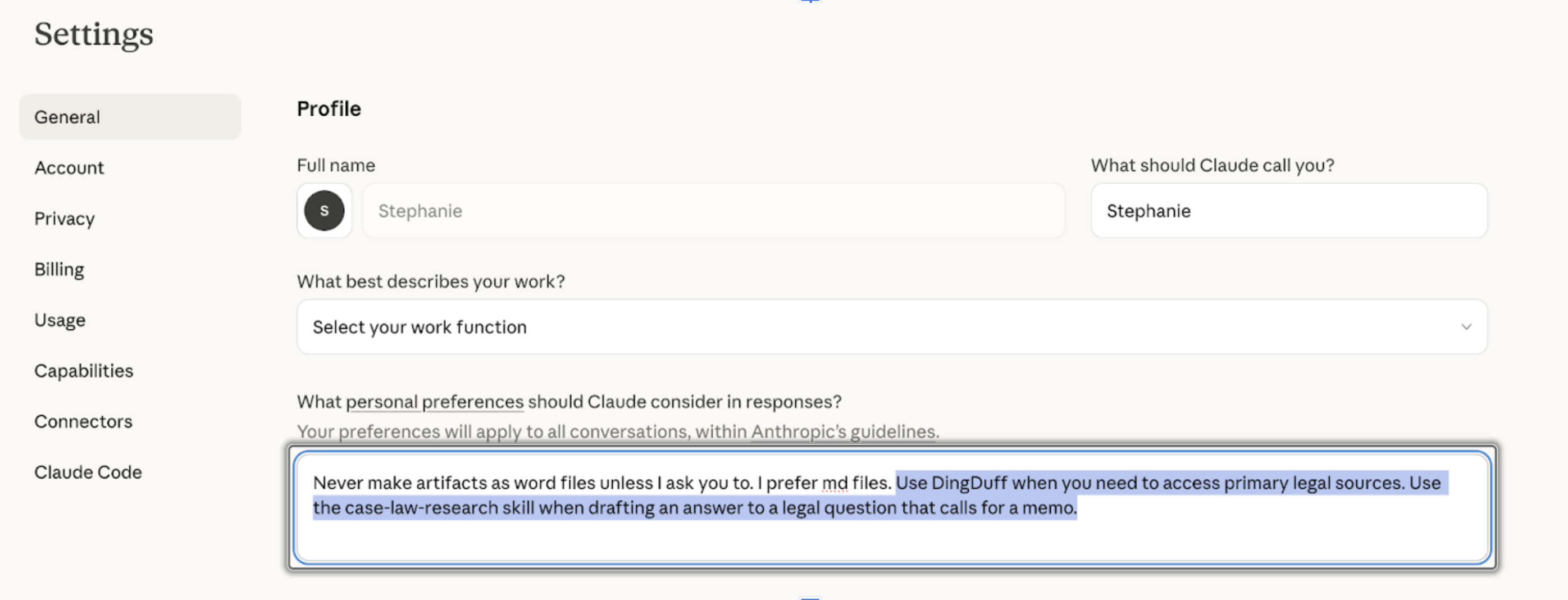Viewport: 1568px width, 600px height.
Task: Click the empty area in preferences text box
Action: coord(891,540)
